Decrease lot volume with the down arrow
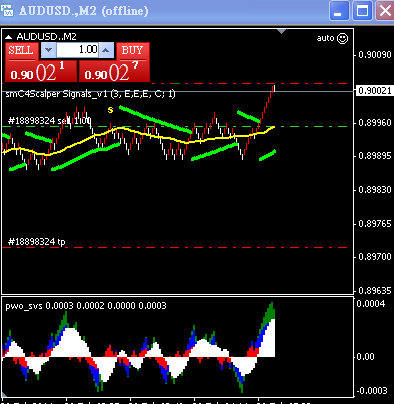Image resolution: width=394 pixels, height=404 pixels. coord(49,50)
